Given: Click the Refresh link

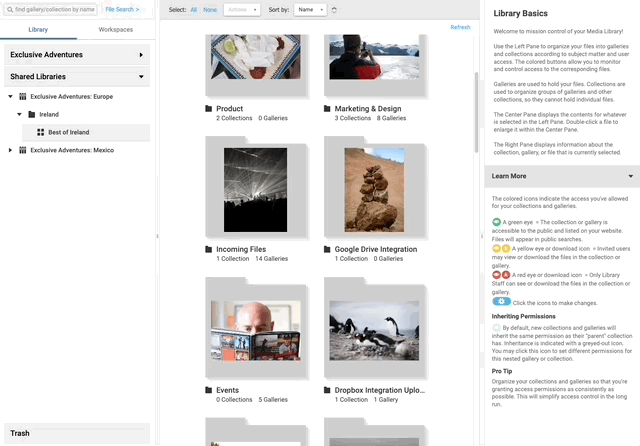Looking at the screenshot, I should (x=460, y=27).
